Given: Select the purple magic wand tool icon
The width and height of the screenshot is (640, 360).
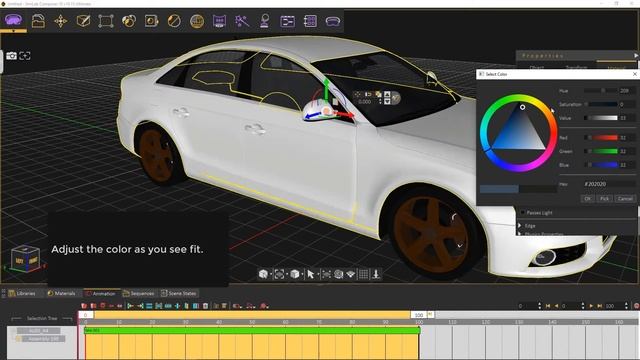Looking at the screenshot, I should pos(242,21).
